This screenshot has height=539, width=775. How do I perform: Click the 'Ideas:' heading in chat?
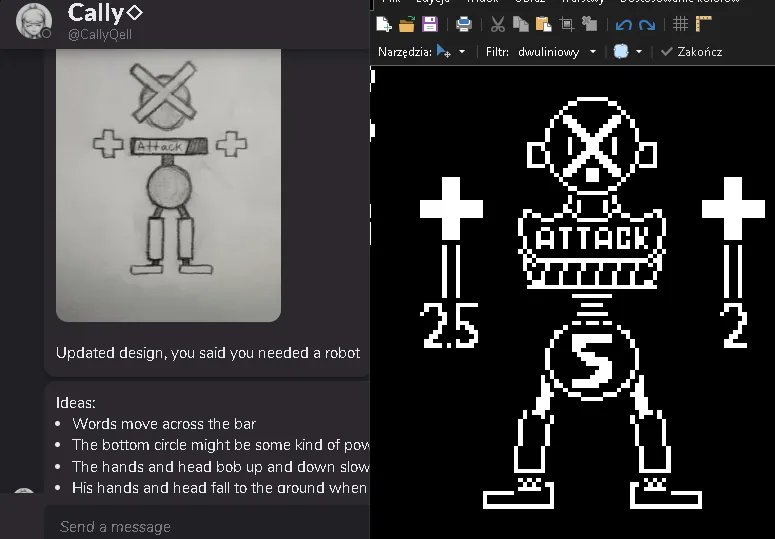point(76,403)
